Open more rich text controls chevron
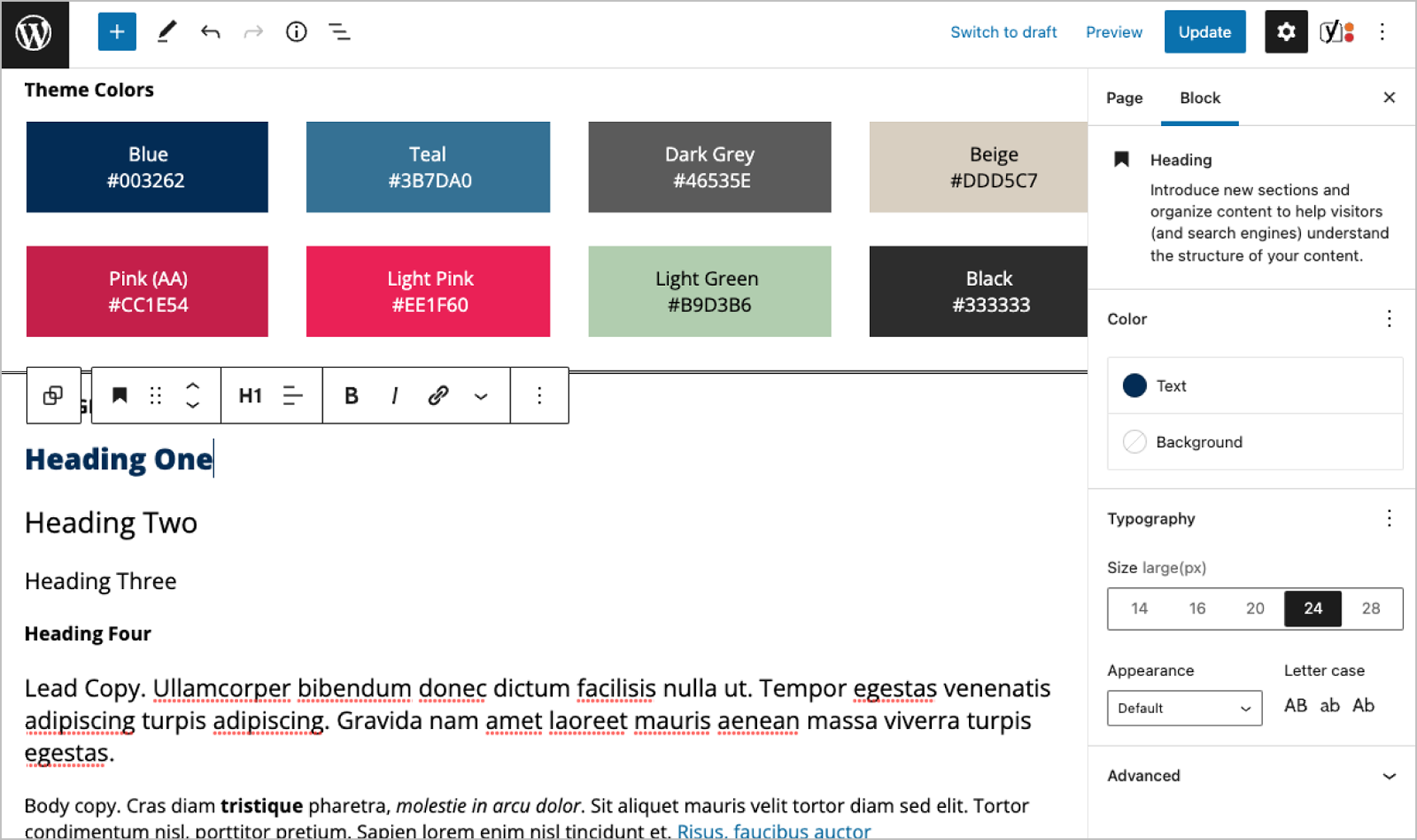 481,397
